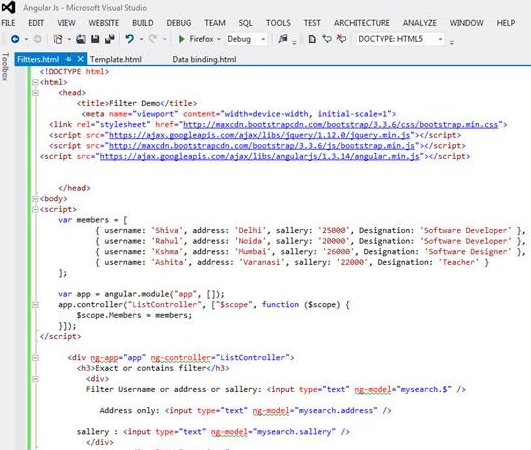Open the VIEW menu
Viewport: 531px width, 450px height.
pyautogui.click(x=66, y=23)
